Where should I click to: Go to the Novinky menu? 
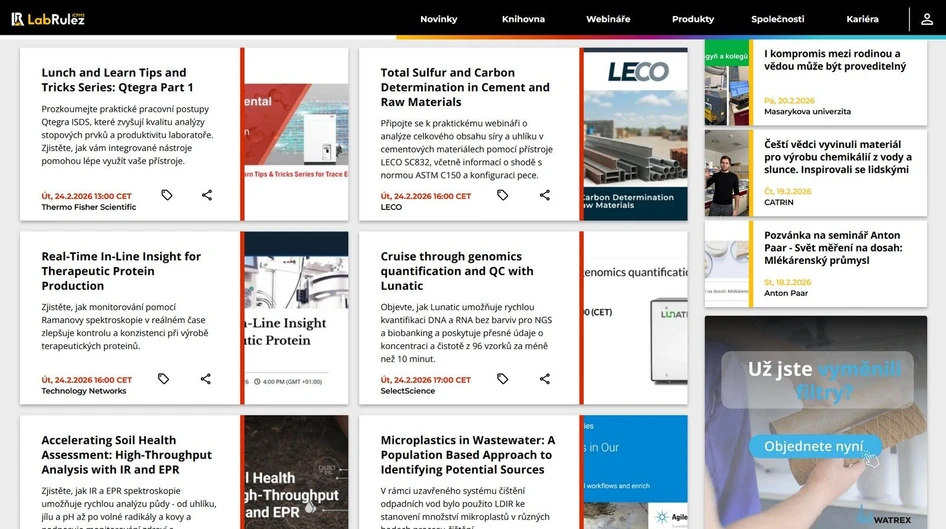439,19
